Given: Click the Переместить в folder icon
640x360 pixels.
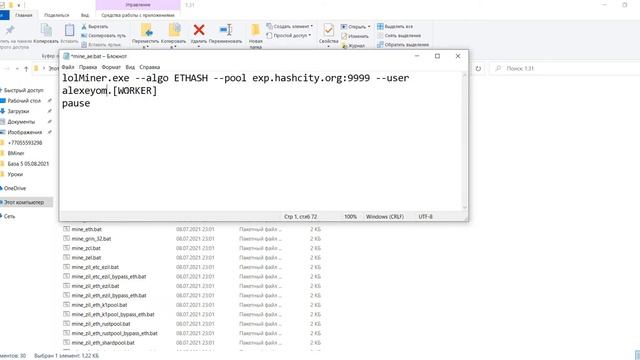Looking at the screenshot, I should click(x=147, y=30).
